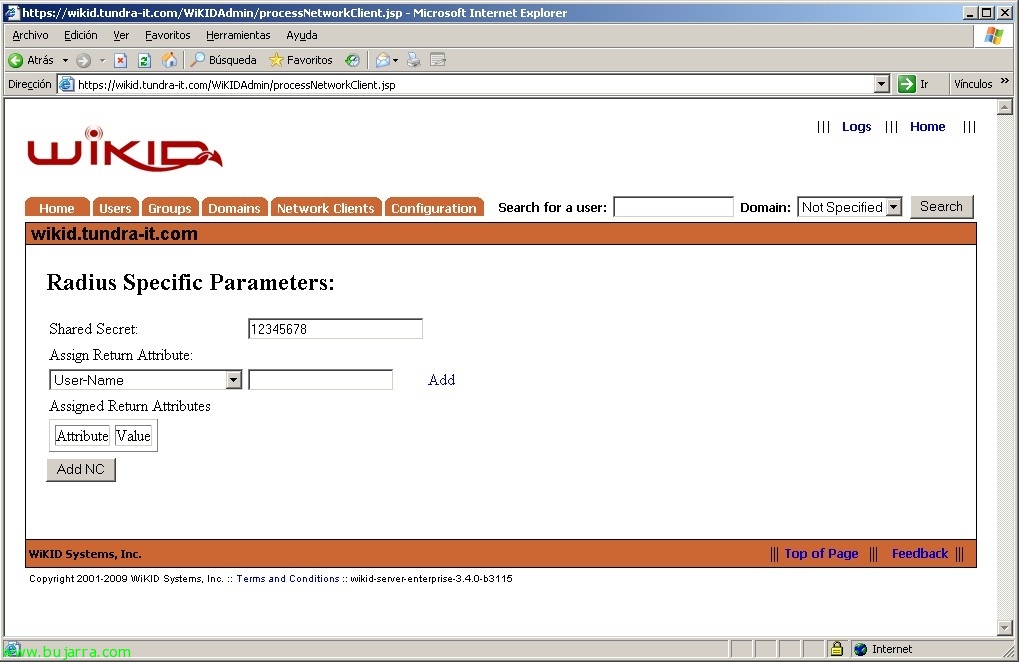Screen dimensions: 1019x662
Task: Expand the mail options dropdown arrow
Action: pyautogui.click(x=395, y=60)
